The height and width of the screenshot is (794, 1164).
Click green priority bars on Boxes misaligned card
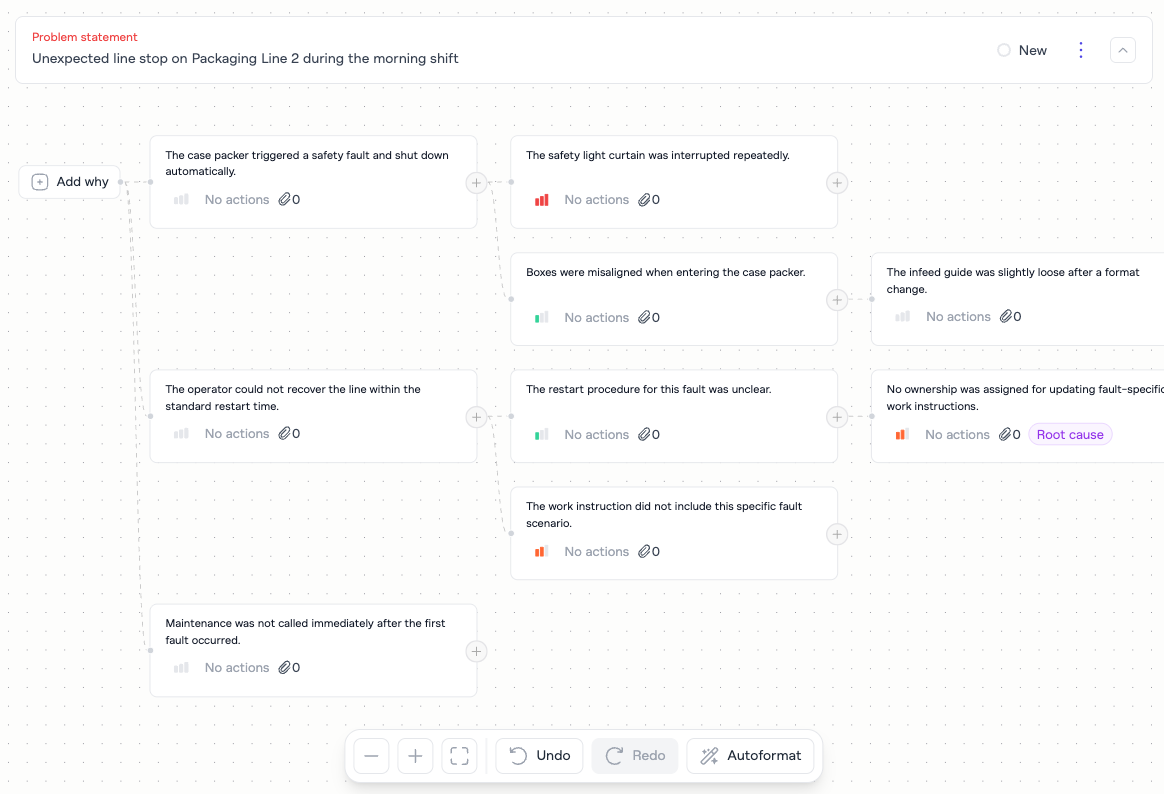(x=542, y=318)
